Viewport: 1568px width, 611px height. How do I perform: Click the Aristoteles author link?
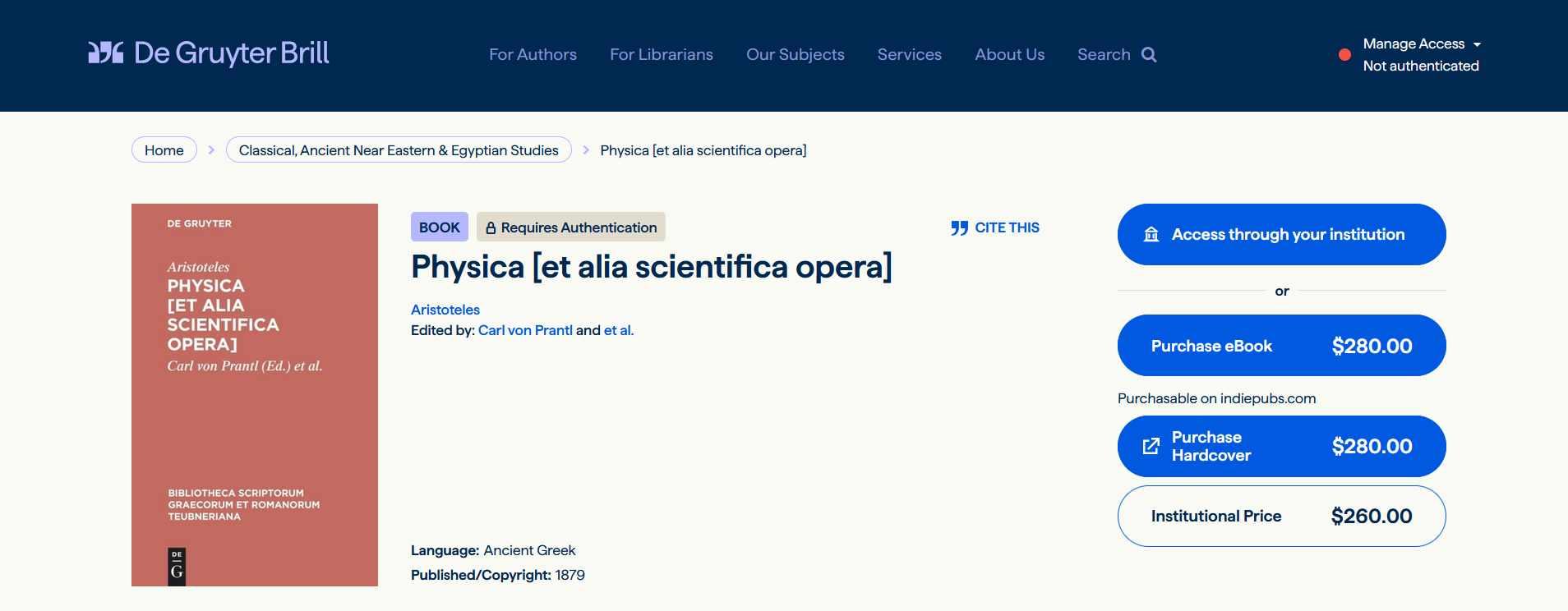click(x=445, y=310)
